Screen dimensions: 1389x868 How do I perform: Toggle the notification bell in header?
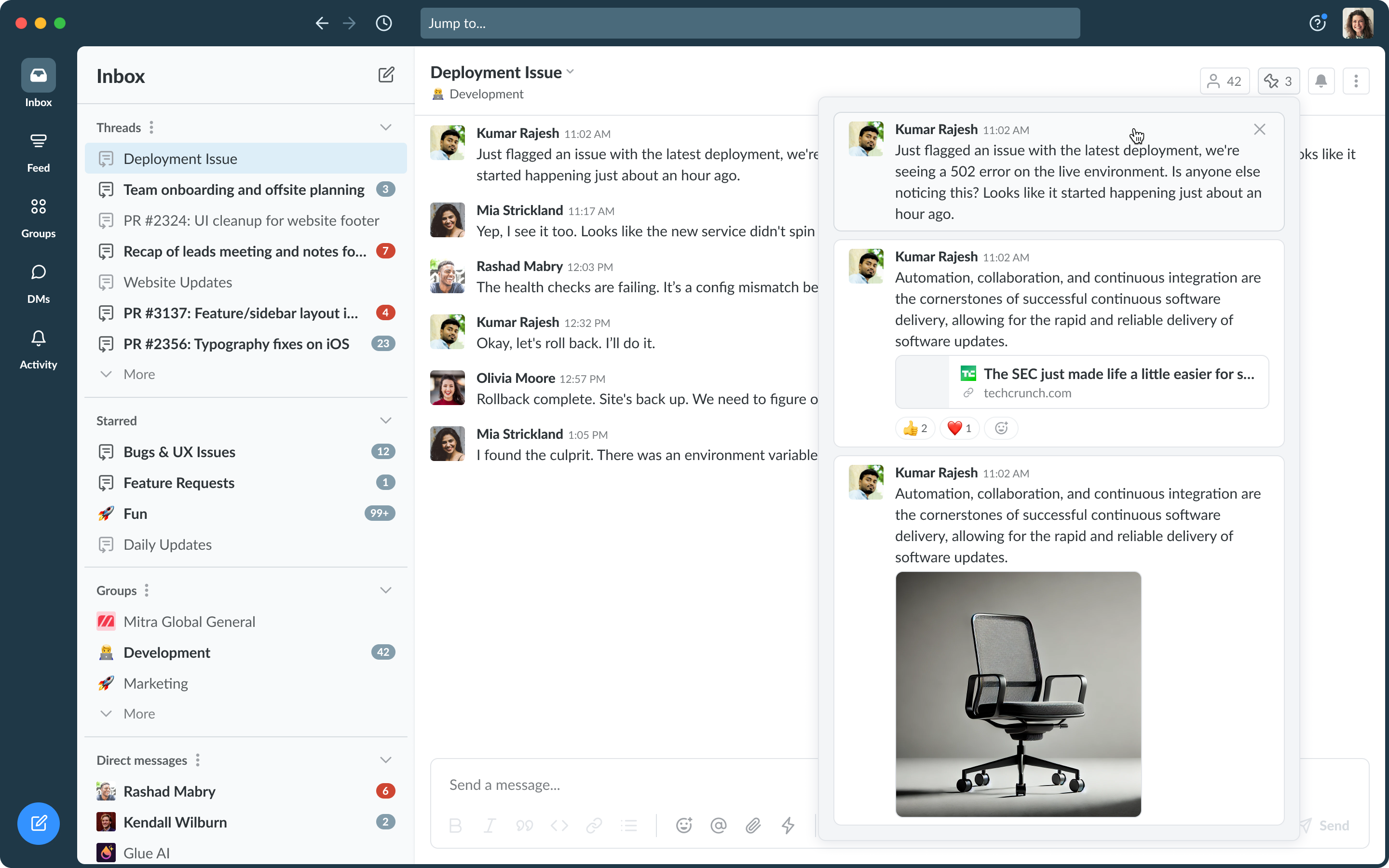[x=1321, y=81]
